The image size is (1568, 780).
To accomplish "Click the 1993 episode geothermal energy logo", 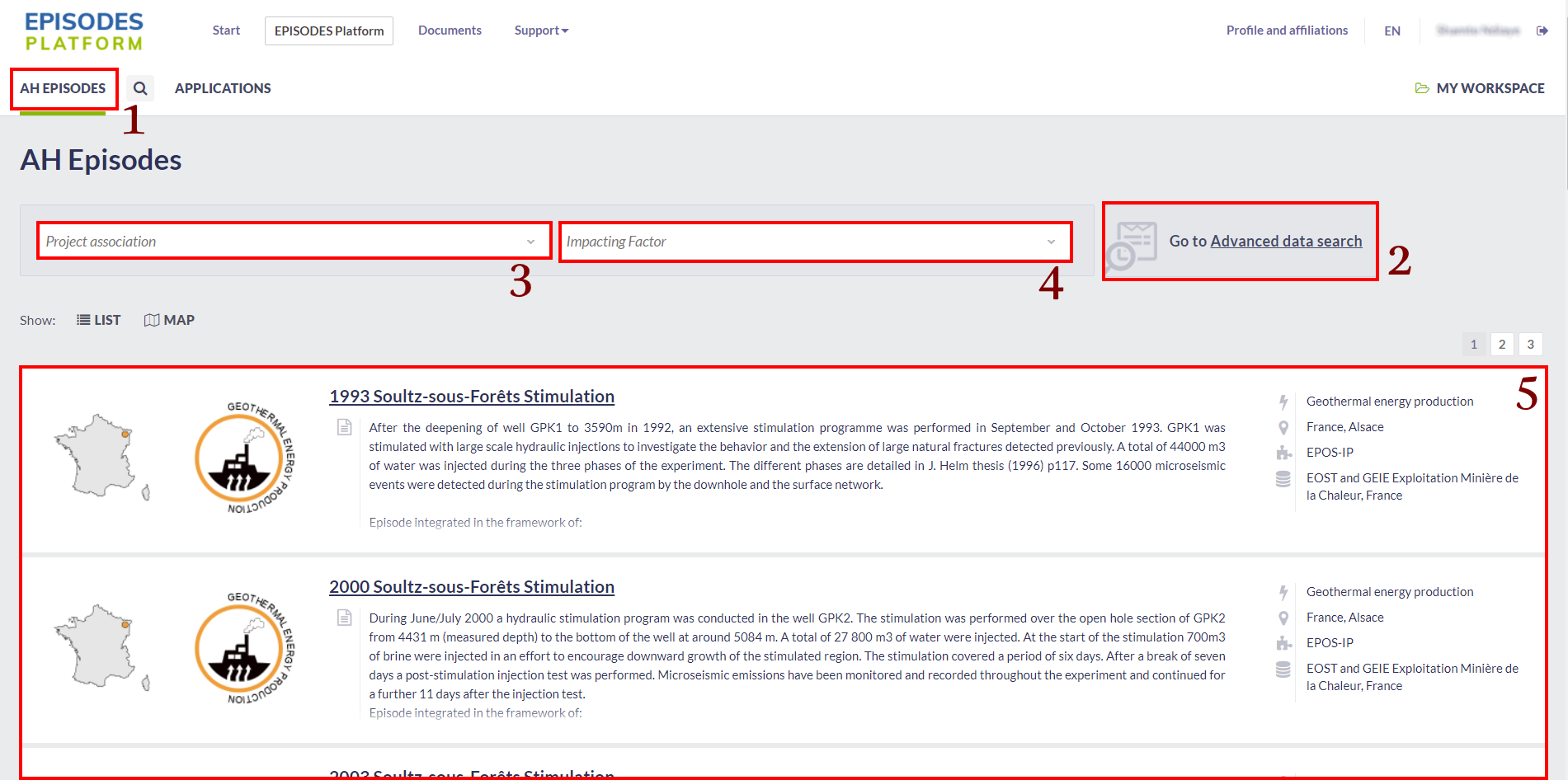I will click(x=244, y=458).
